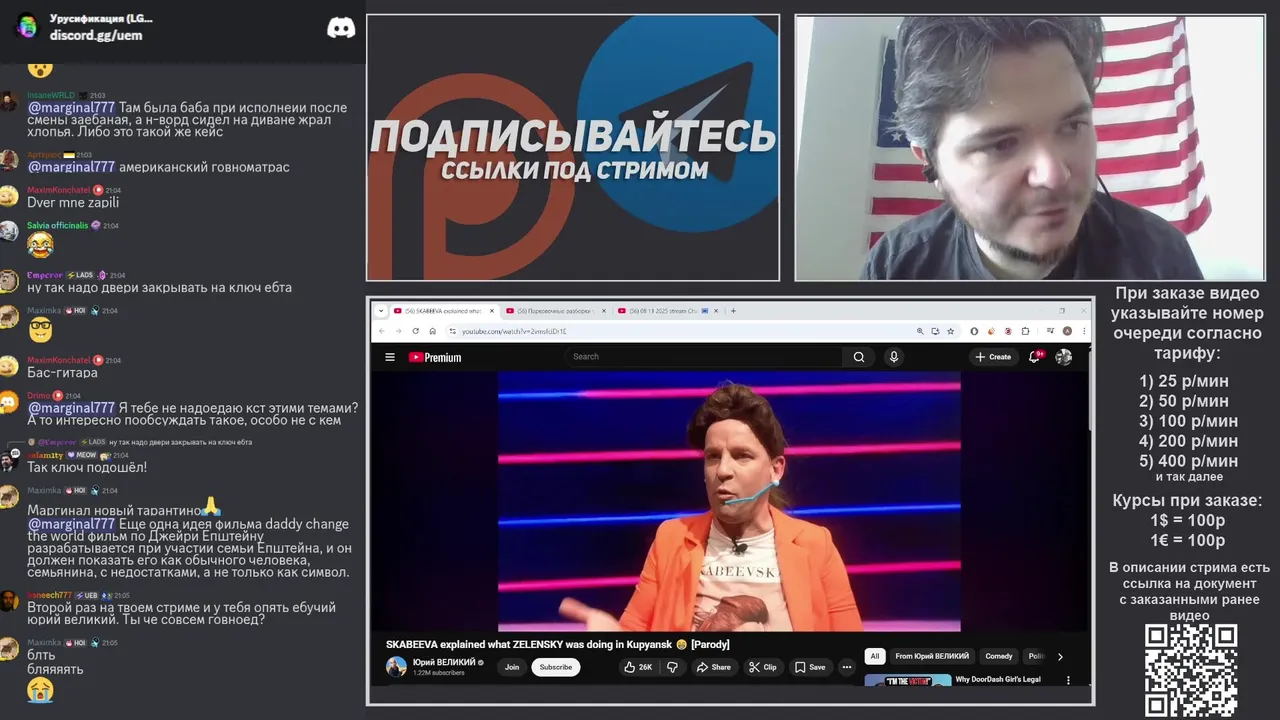Screen dimensions: 1280x720
Task: Click the Discord logo icon in chat header
Action: point(341,28)
